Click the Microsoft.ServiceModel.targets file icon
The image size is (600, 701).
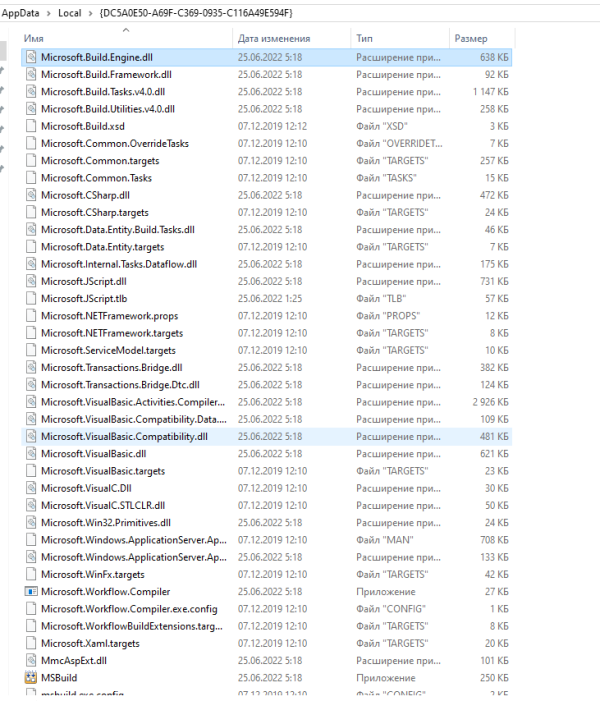[31, 350]
